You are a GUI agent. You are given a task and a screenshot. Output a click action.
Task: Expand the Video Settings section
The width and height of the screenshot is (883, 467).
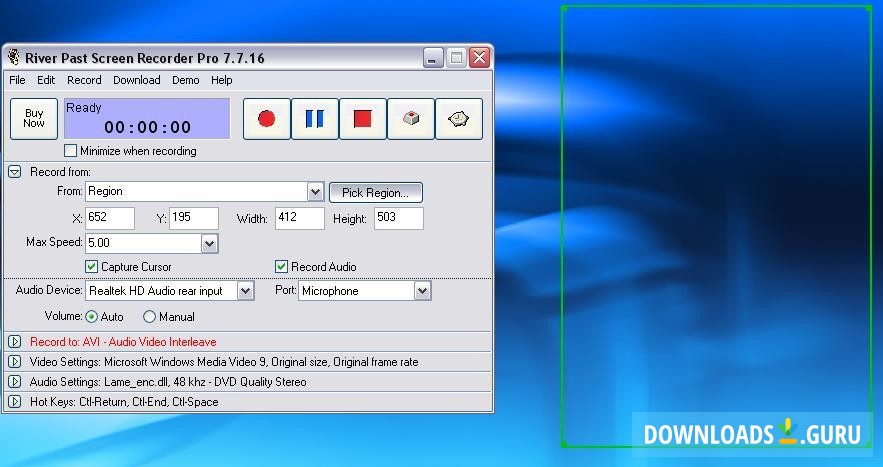pos(15,362)
